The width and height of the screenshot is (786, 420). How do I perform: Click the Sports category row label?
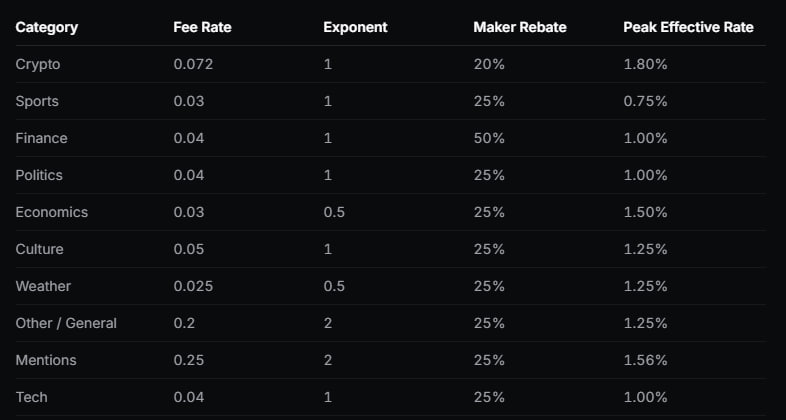pos(38,101)
